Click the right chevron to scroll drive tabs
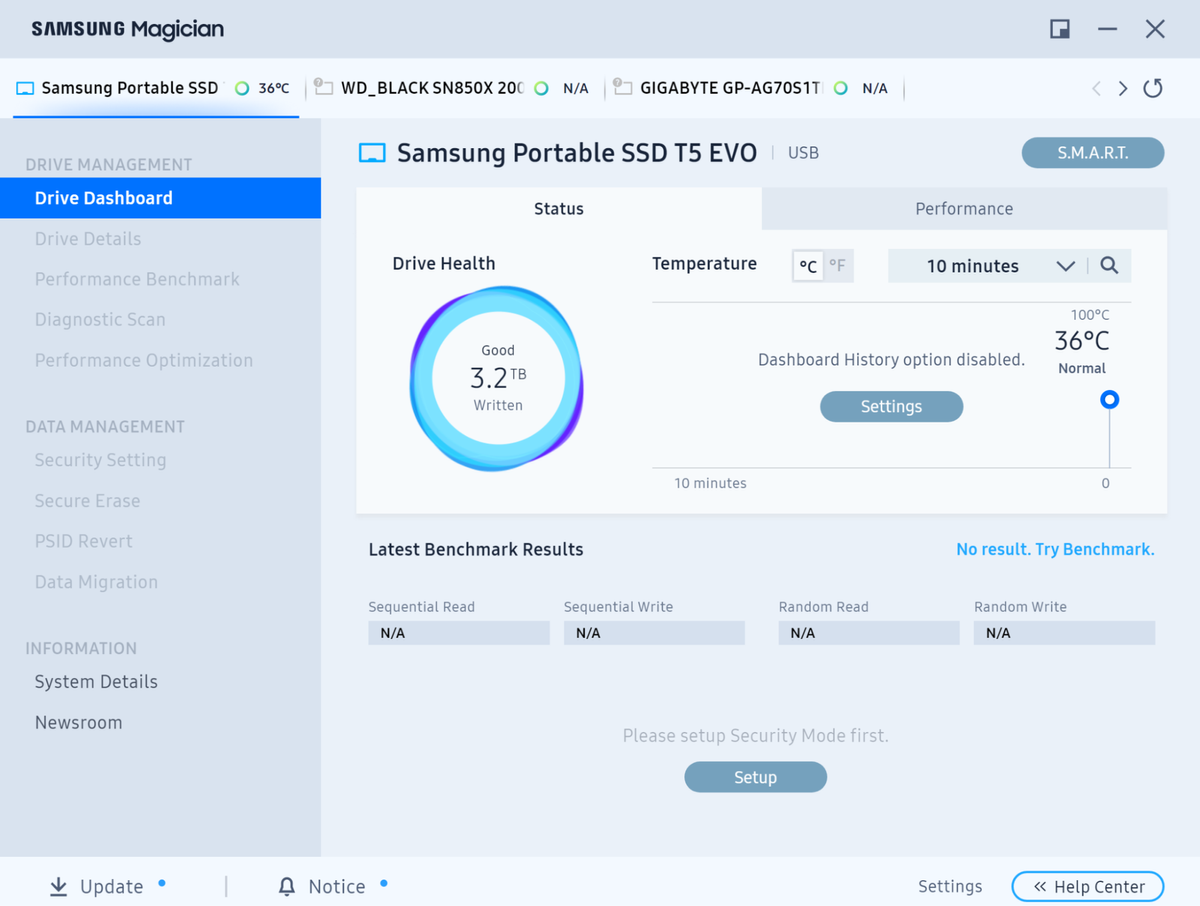This screenshot has width=1200, height=906. pyautogui.click(x=1122, y=88)
